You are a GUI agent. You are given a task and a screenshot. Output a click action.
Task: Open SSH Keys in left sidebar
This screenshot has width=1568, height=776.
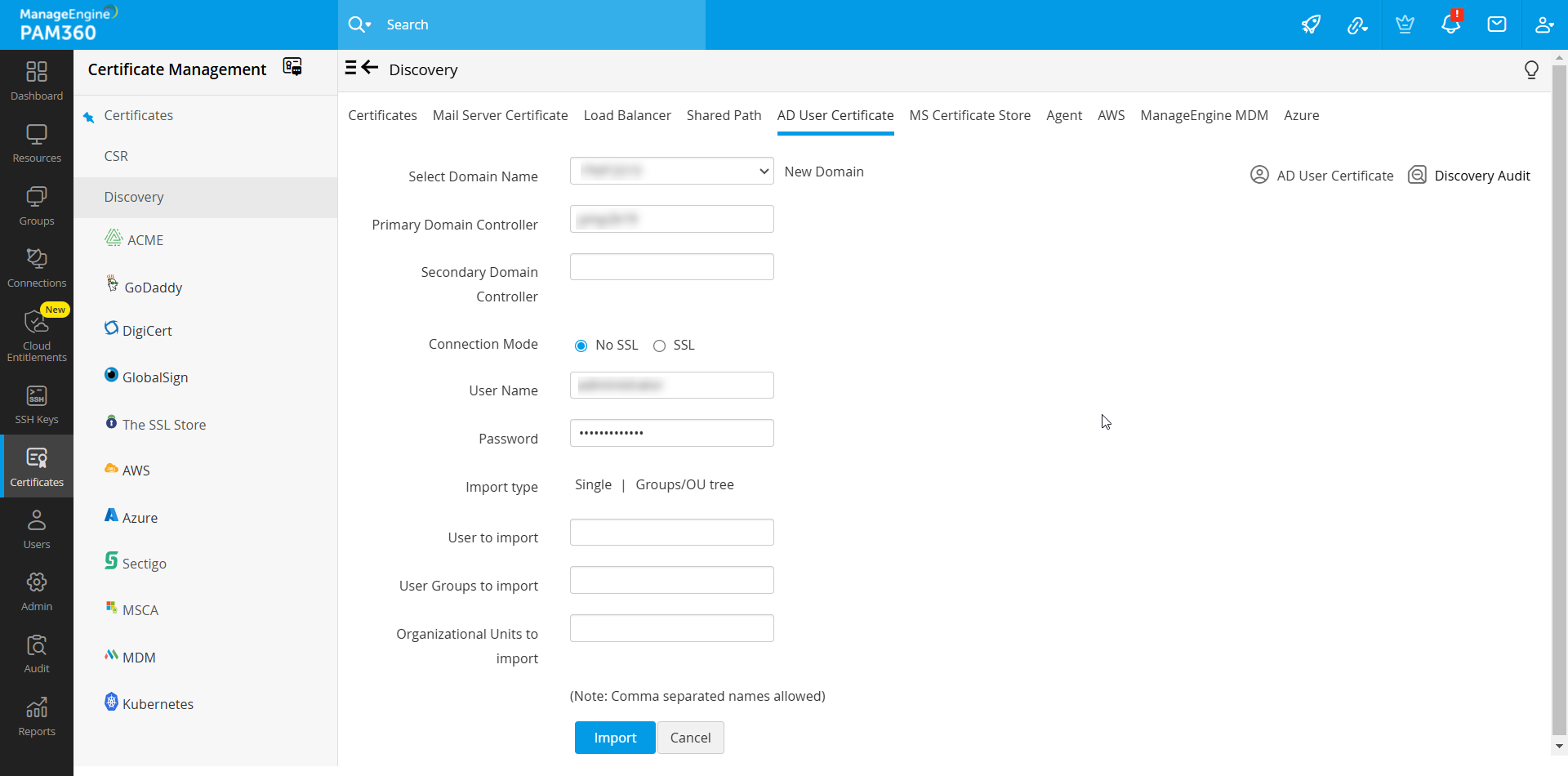click(x=37, y=405)
